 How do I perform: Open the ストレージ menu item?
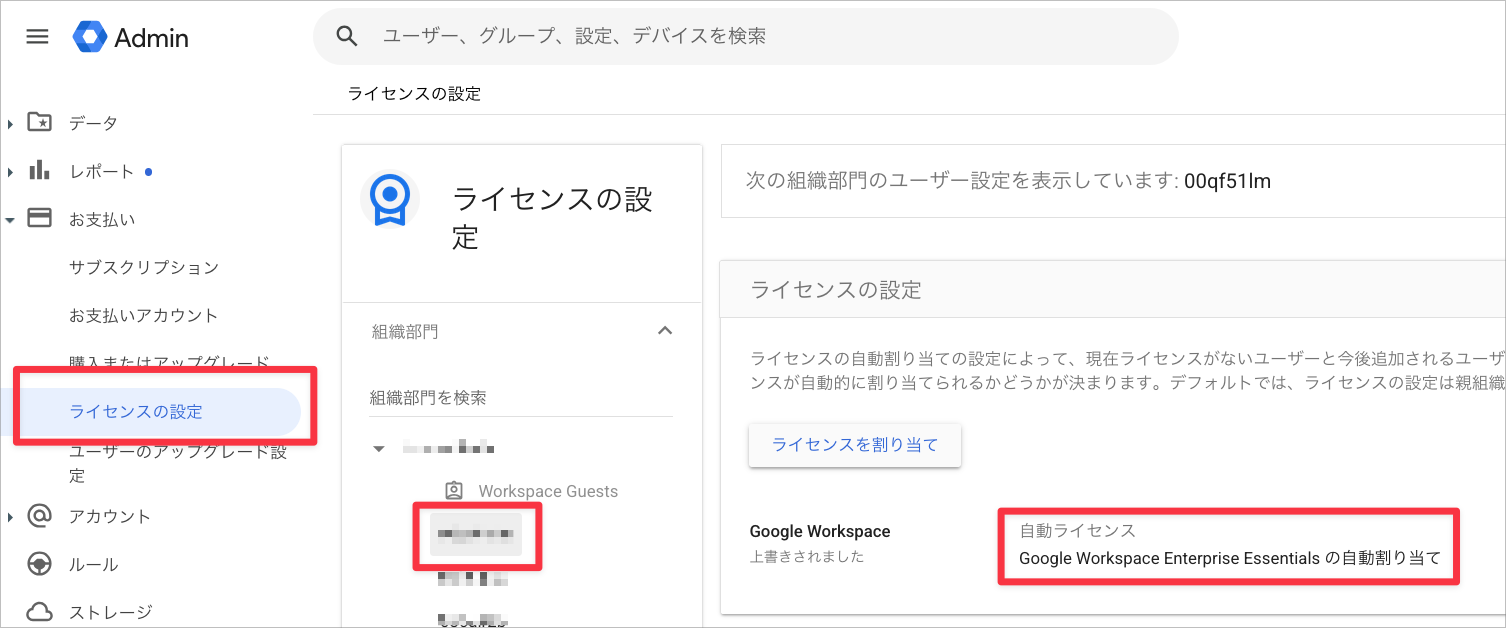click(110, 612)
